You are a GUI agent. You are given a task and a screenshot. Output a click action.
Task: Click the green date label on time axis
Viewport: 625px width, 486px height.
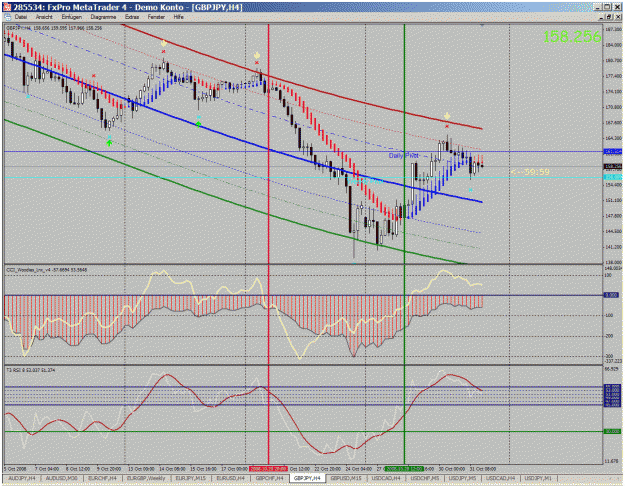(x=405, y=468)
